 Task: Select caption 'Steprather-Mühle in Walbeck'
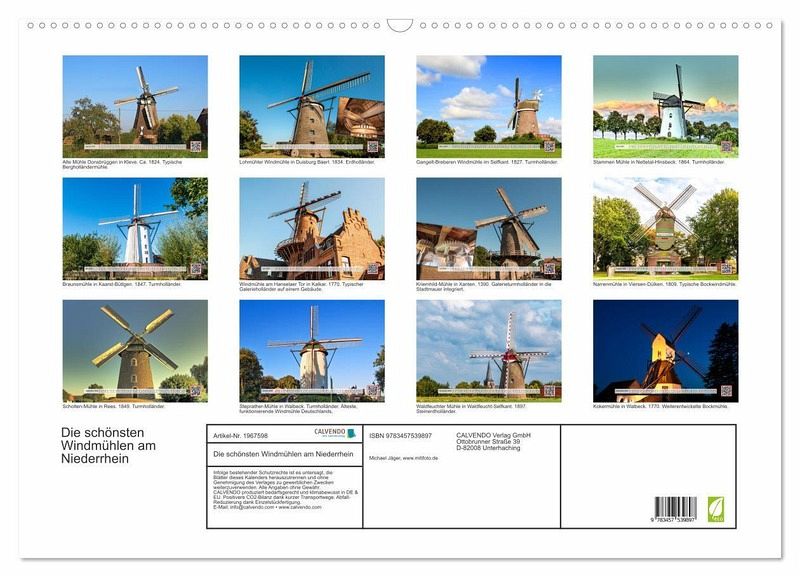click(x=272, y=407)
